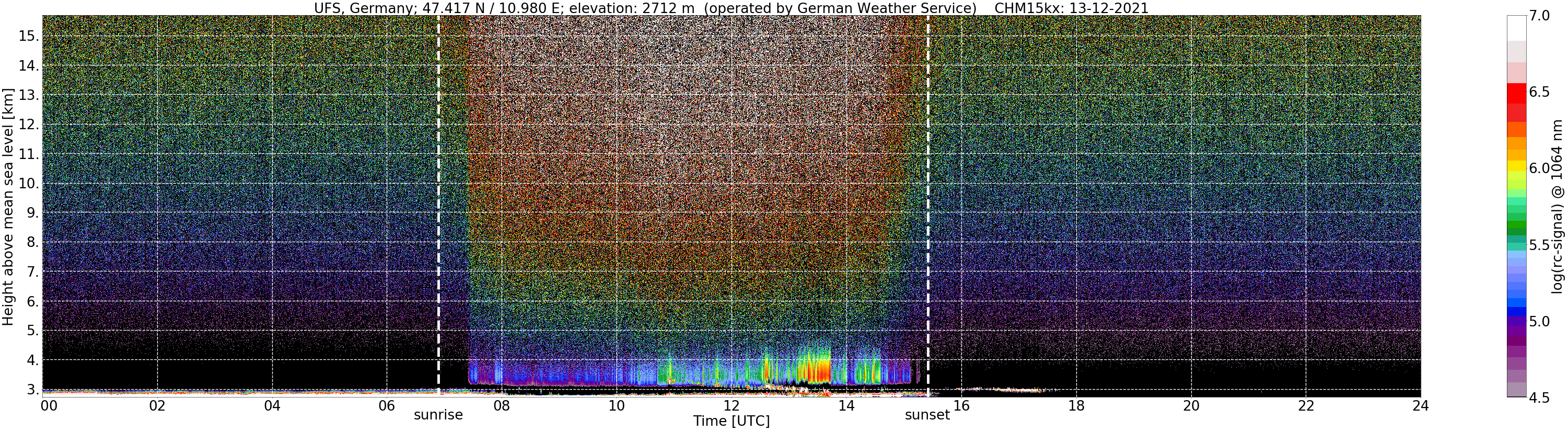Click the 12 tick label on the time axis
Viewport: 1568px width, 431px height.
(x=731, y=405)
